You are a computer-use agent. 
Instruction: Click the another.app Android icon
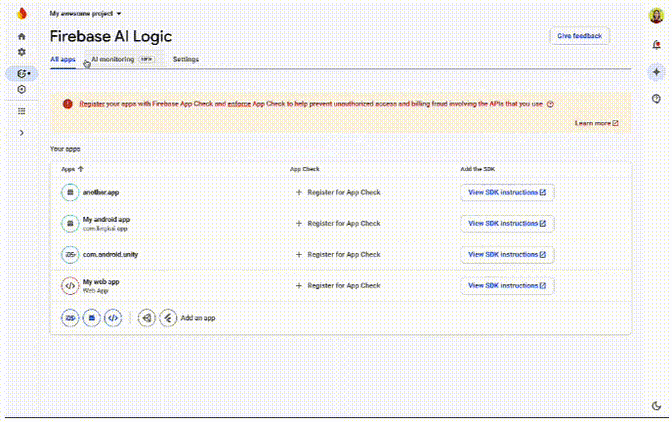(70, 192)
